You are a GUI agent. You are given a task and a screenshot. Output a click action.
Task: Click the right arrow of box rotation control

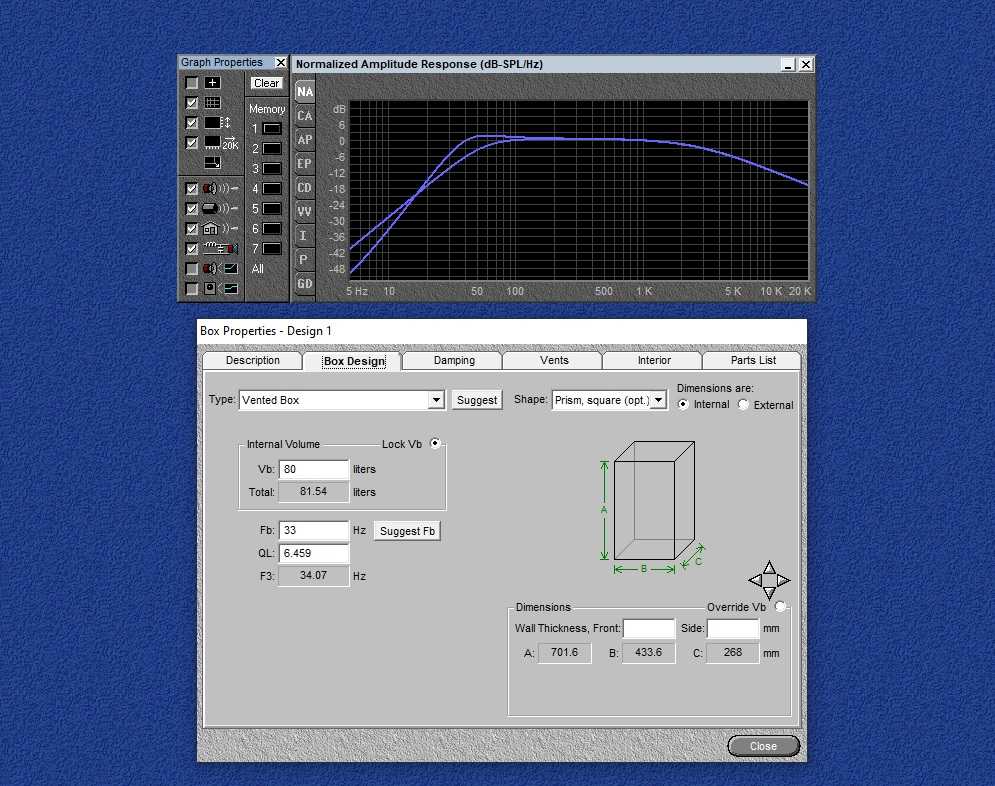784,580
